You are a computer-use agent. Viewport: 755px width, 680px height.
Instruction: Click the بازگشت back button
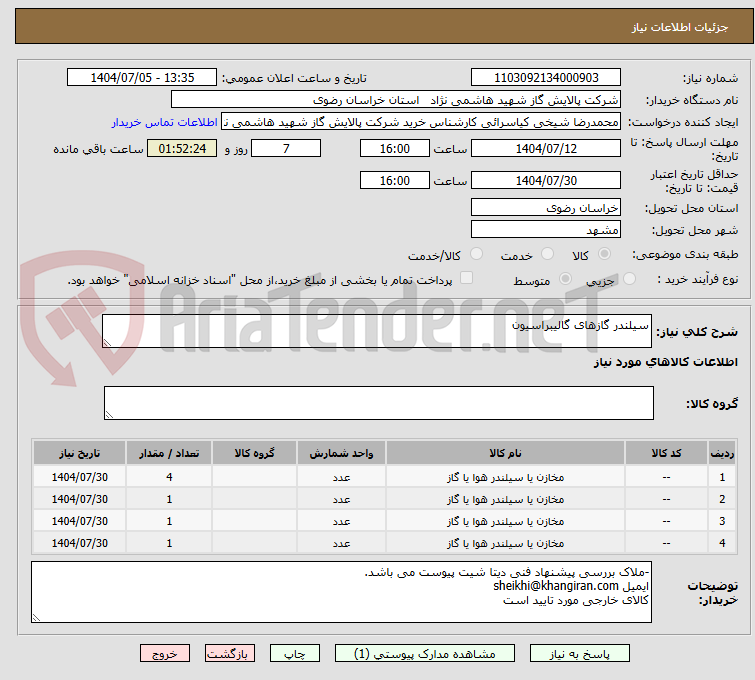coord(230,654)
